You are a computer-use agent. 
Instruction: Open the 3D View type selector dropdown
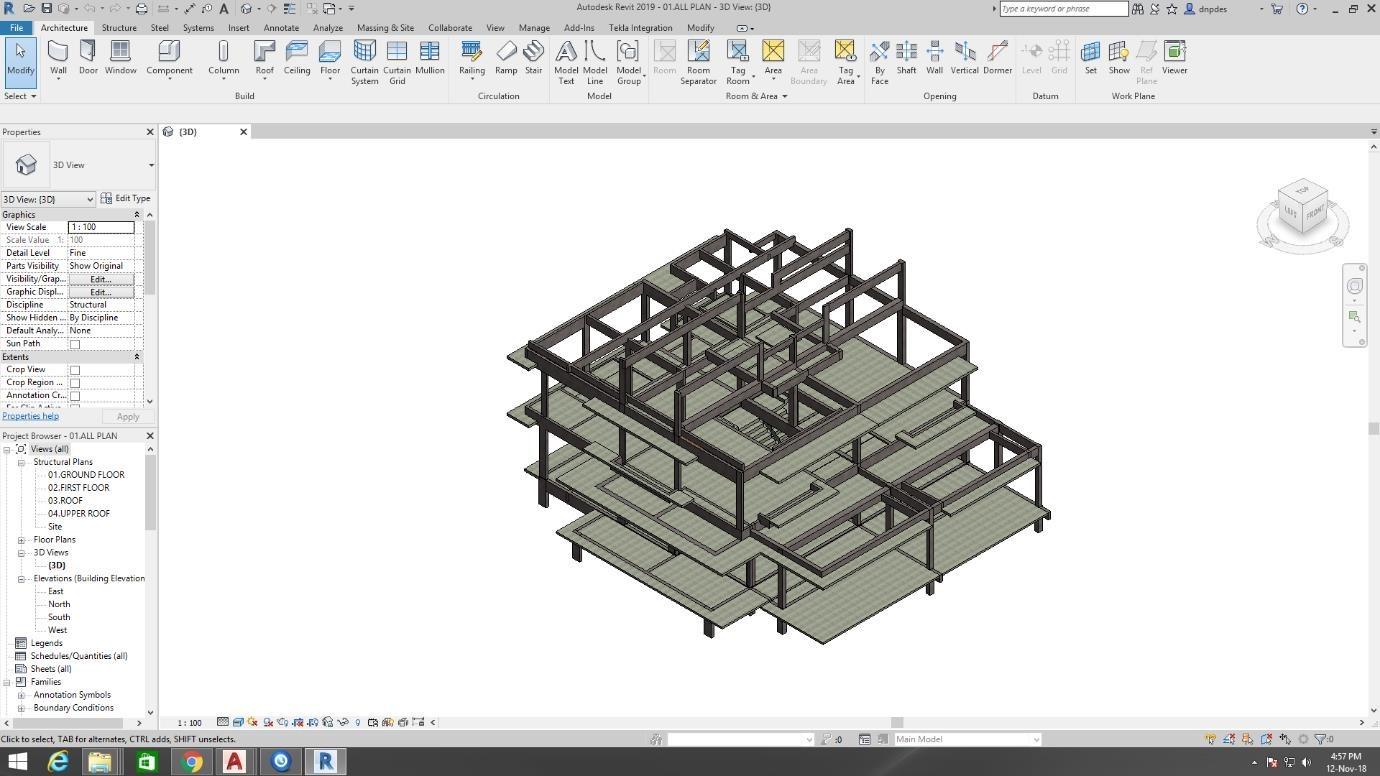pyautogui.click(x=151, y=165)
